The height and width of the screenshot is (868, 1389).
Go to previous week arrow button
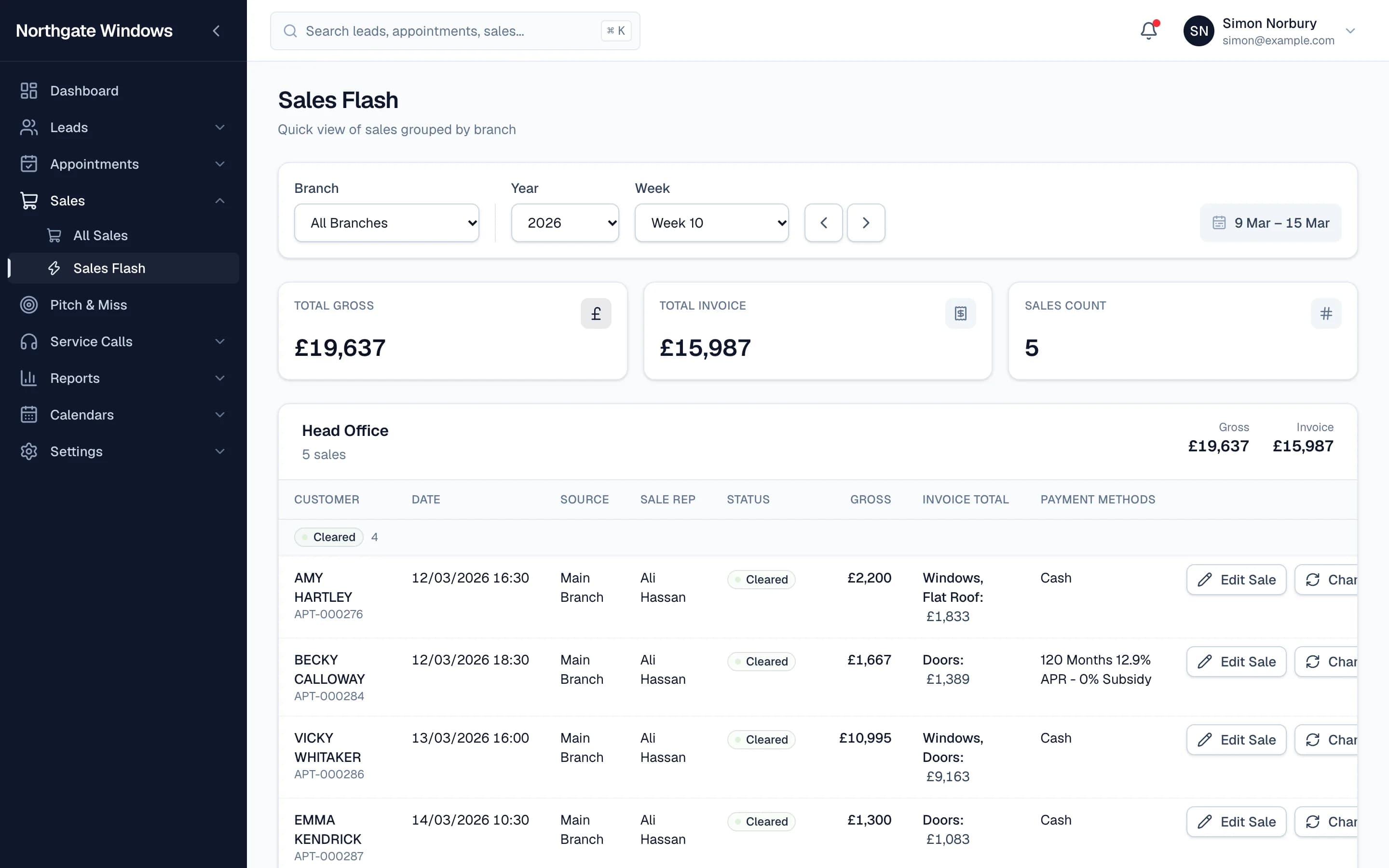823,223
